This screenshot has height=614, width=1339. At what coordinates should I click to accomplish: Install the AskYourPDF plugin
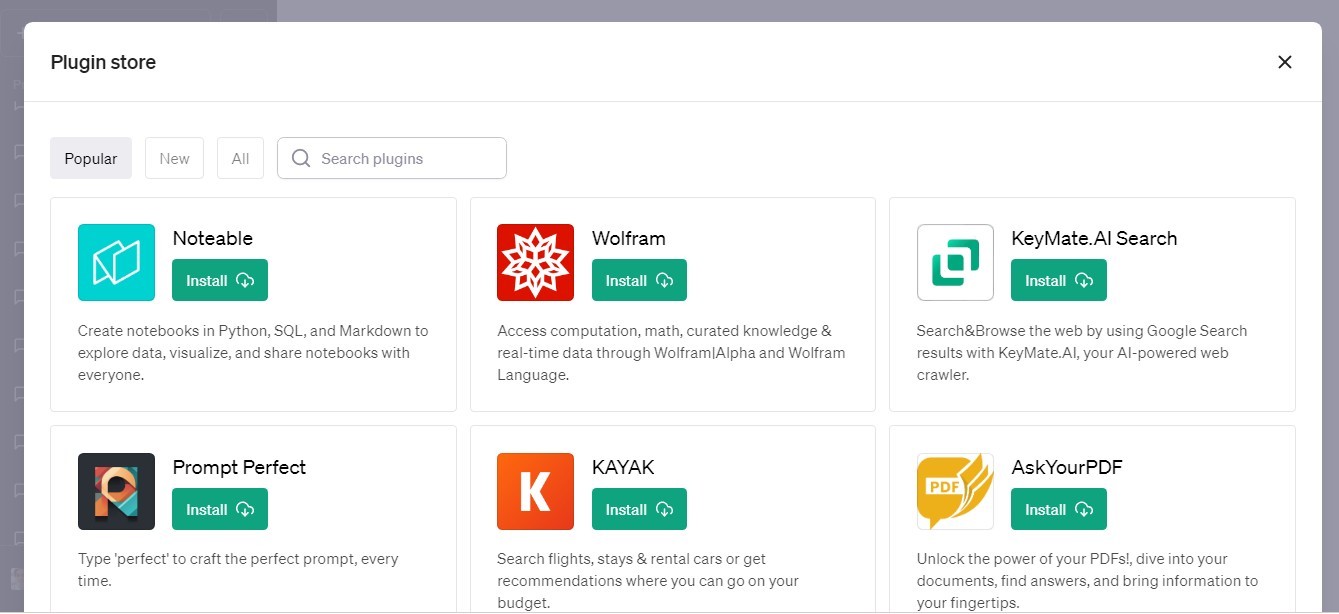pyautogui.click(x=1058, y=509)
